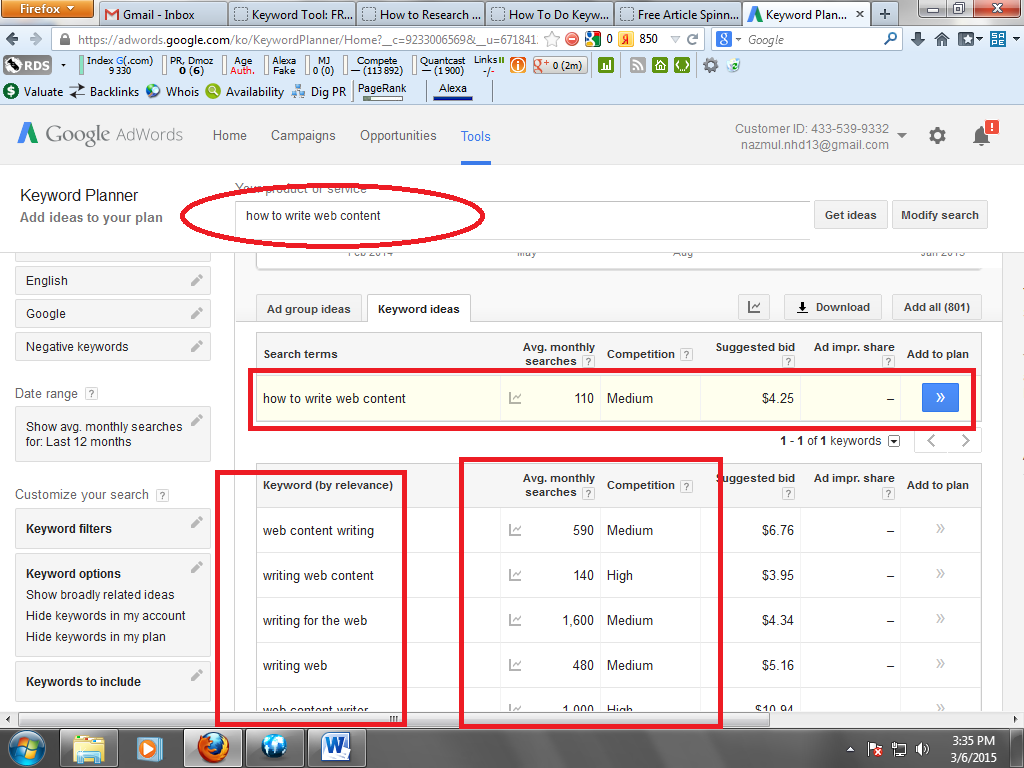Click Add all (801) button
This screenshot has height=768, width=1024.
click(936, 307)
